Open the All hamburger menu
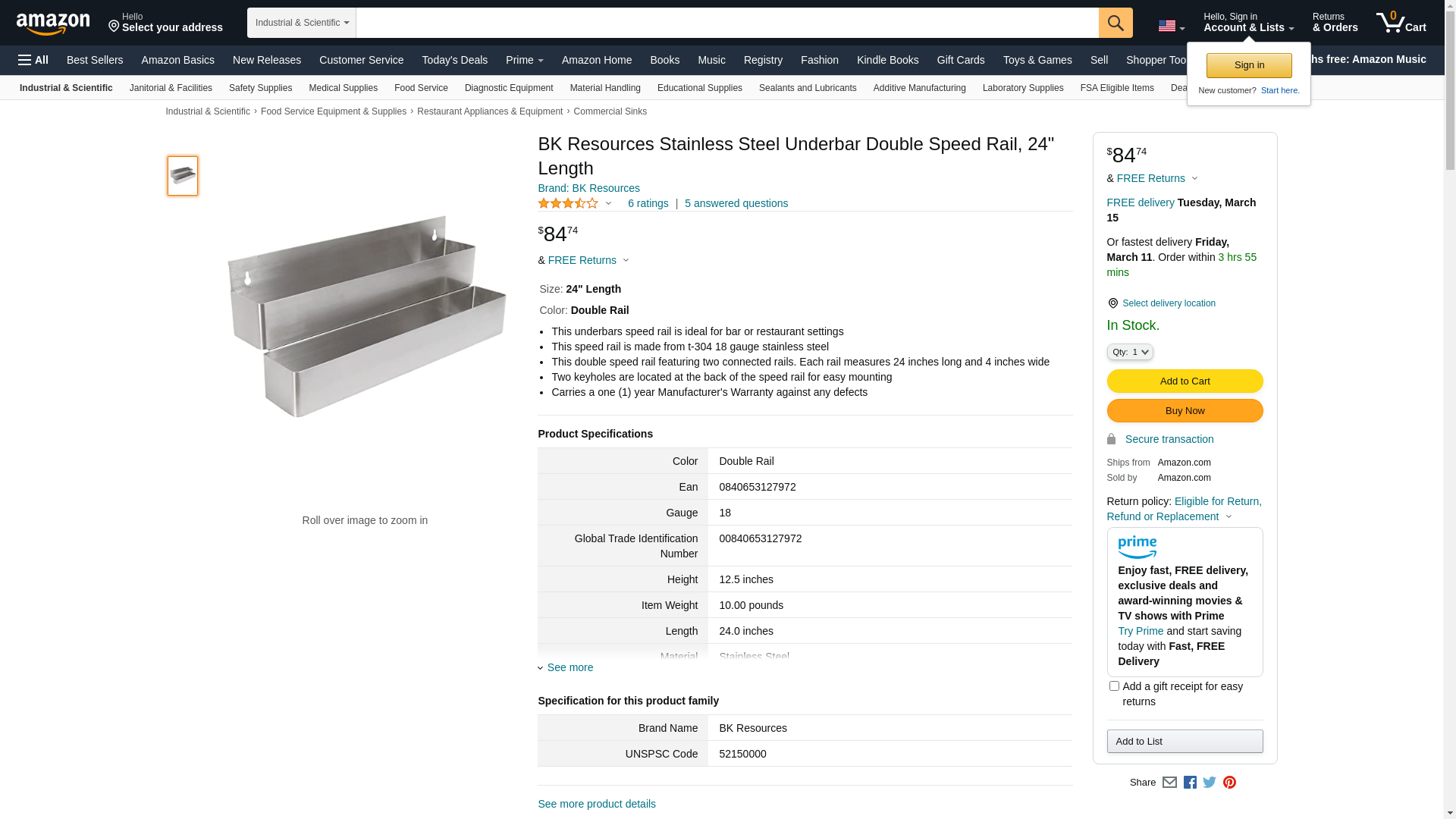The image size is (1456, 819). 33,60
